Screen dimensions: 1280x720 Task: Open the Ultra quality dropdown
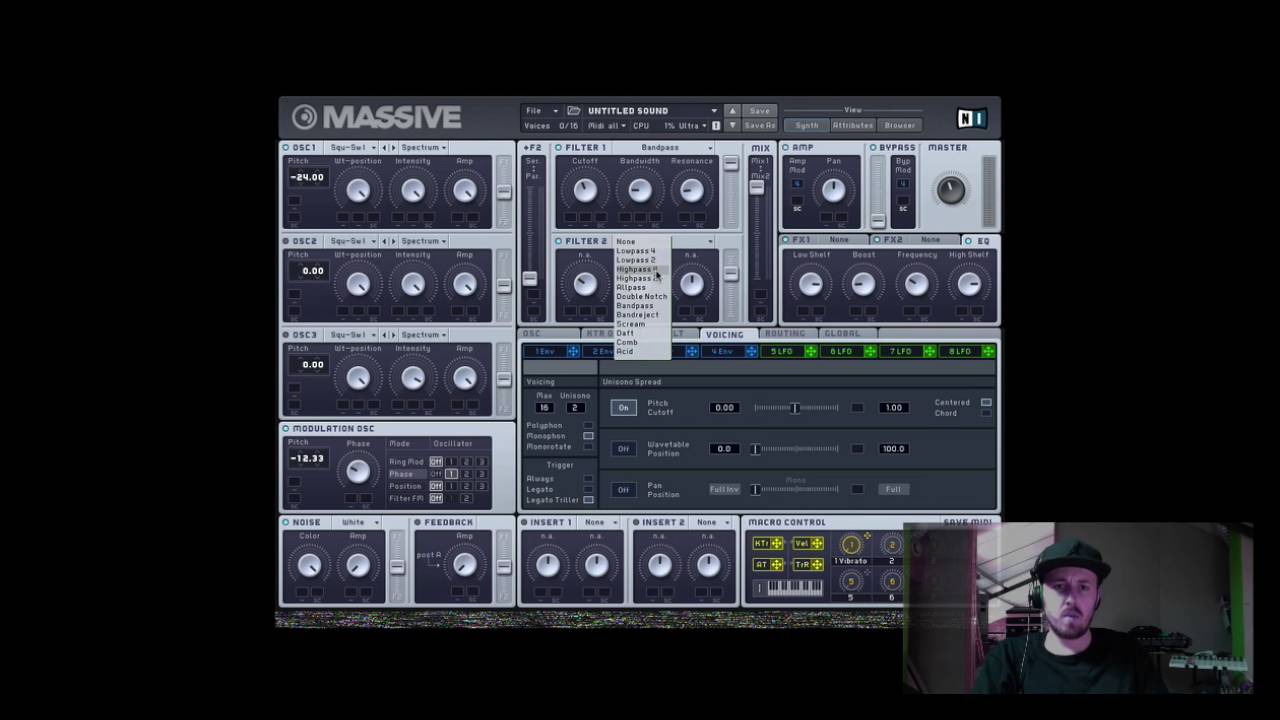[692, 126]
